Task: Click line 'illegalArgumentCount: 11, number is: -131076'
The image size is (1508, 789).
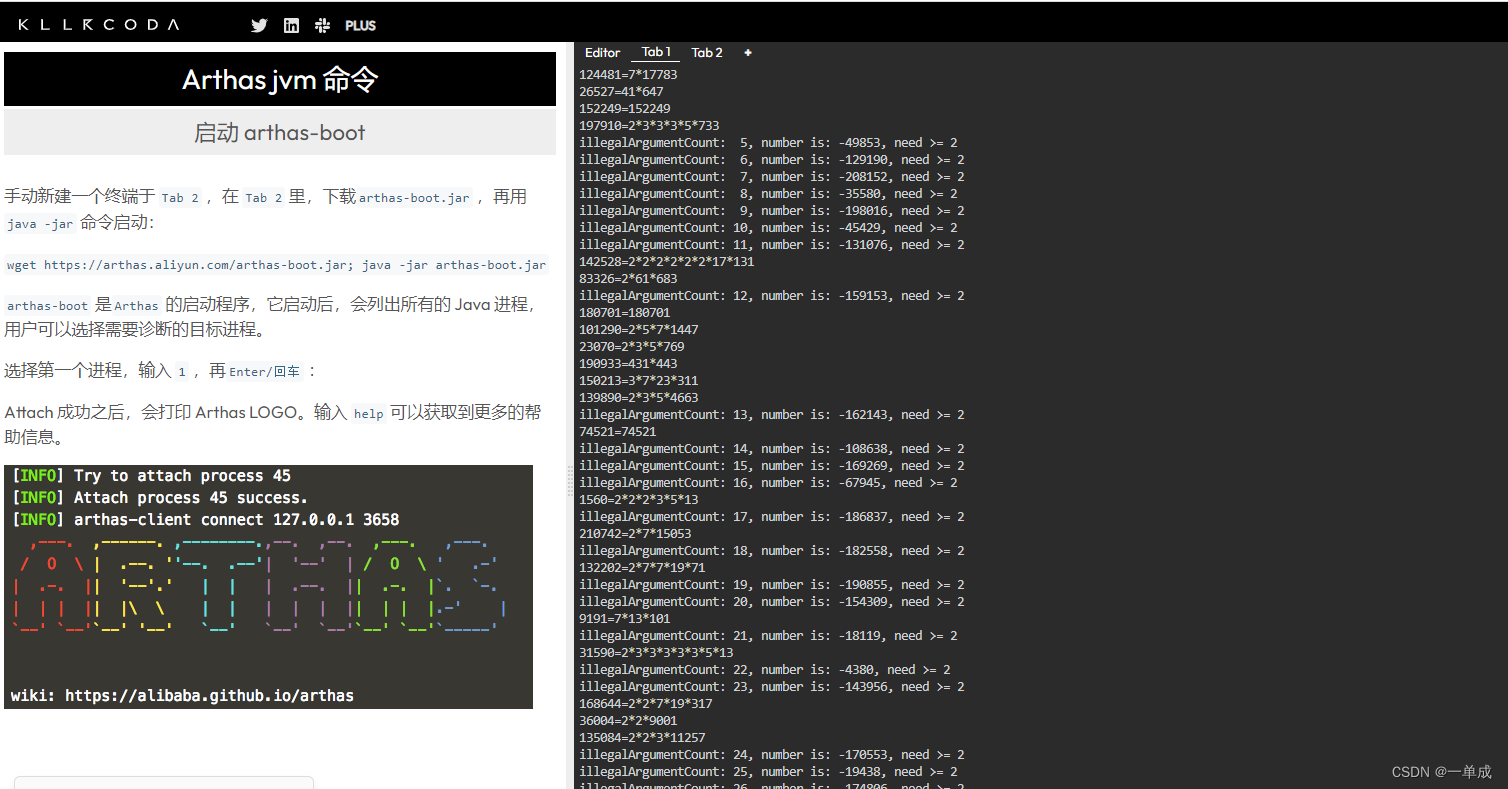Action: (x=772, y=245)
